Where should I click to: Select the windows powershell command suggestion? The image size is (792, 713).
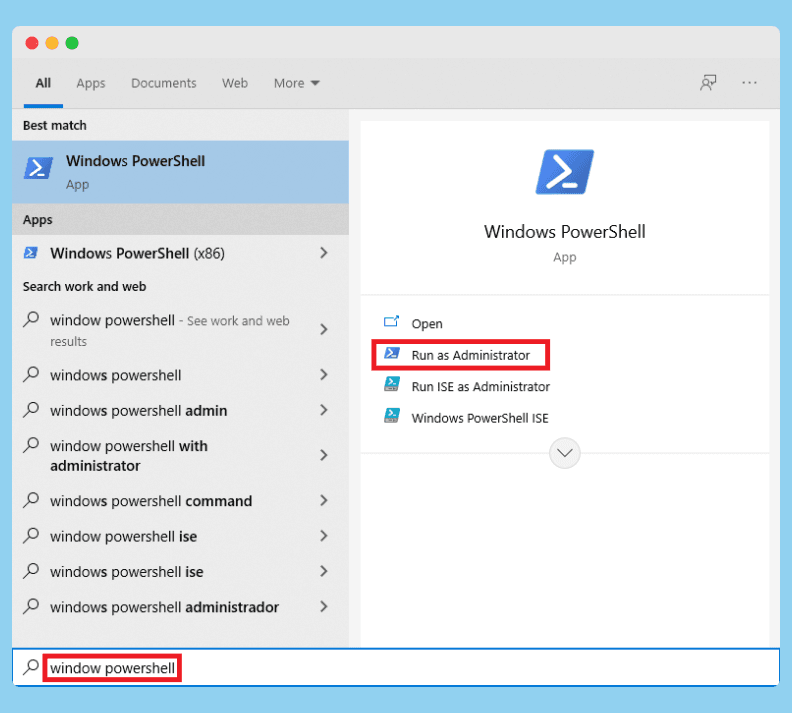[151, 501]
